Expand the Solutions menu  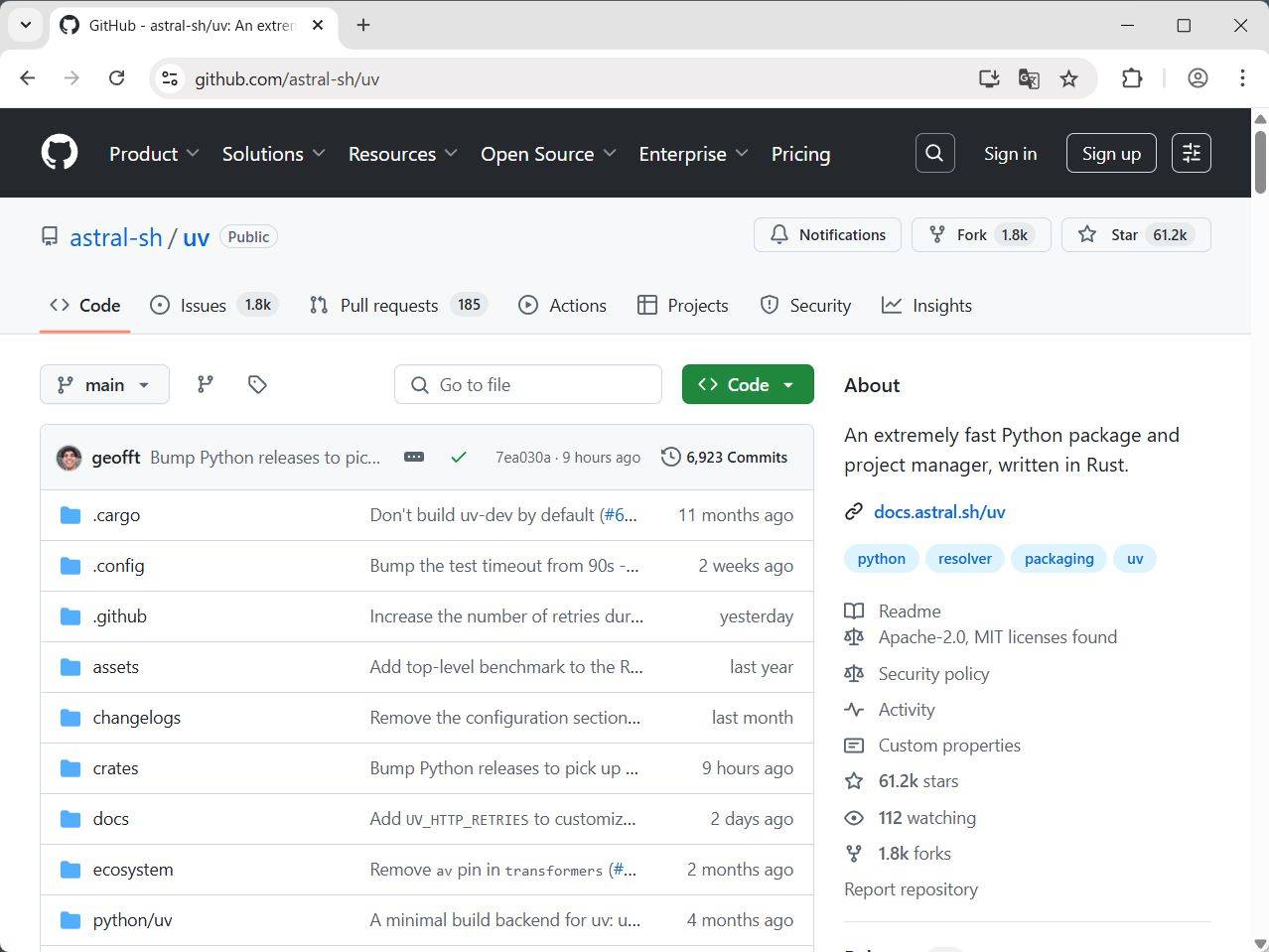[x=274, y=154]
